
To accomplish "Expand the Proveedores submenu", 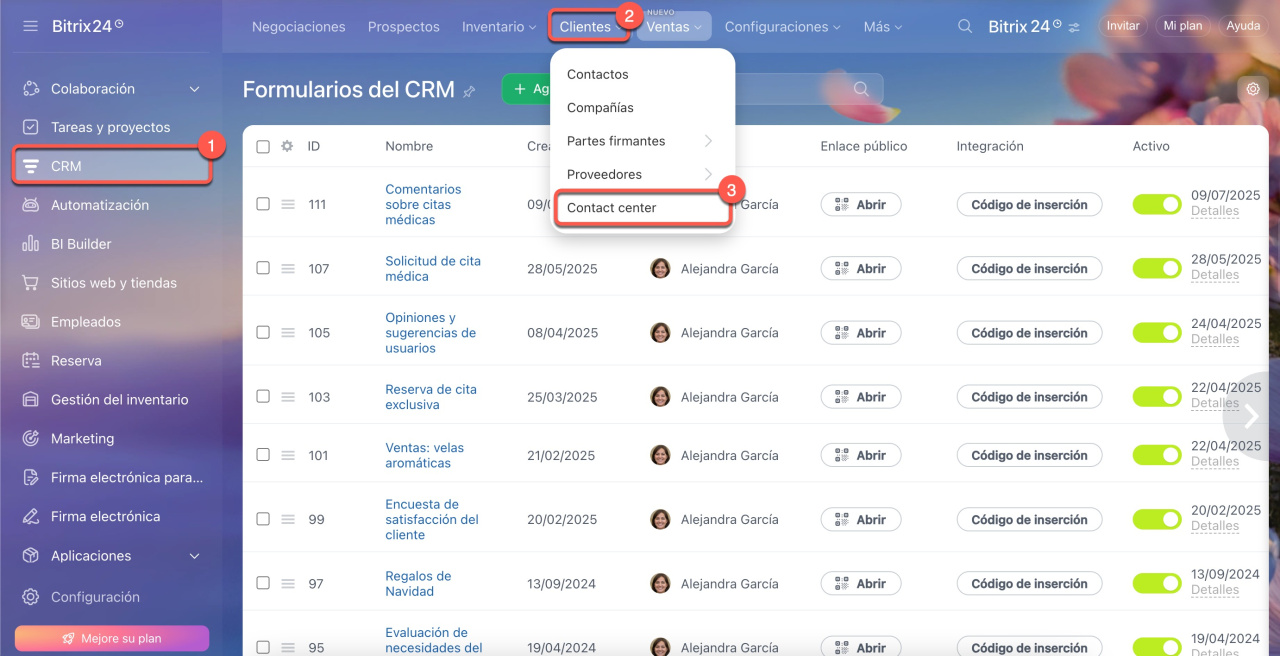I will (640, 174).
